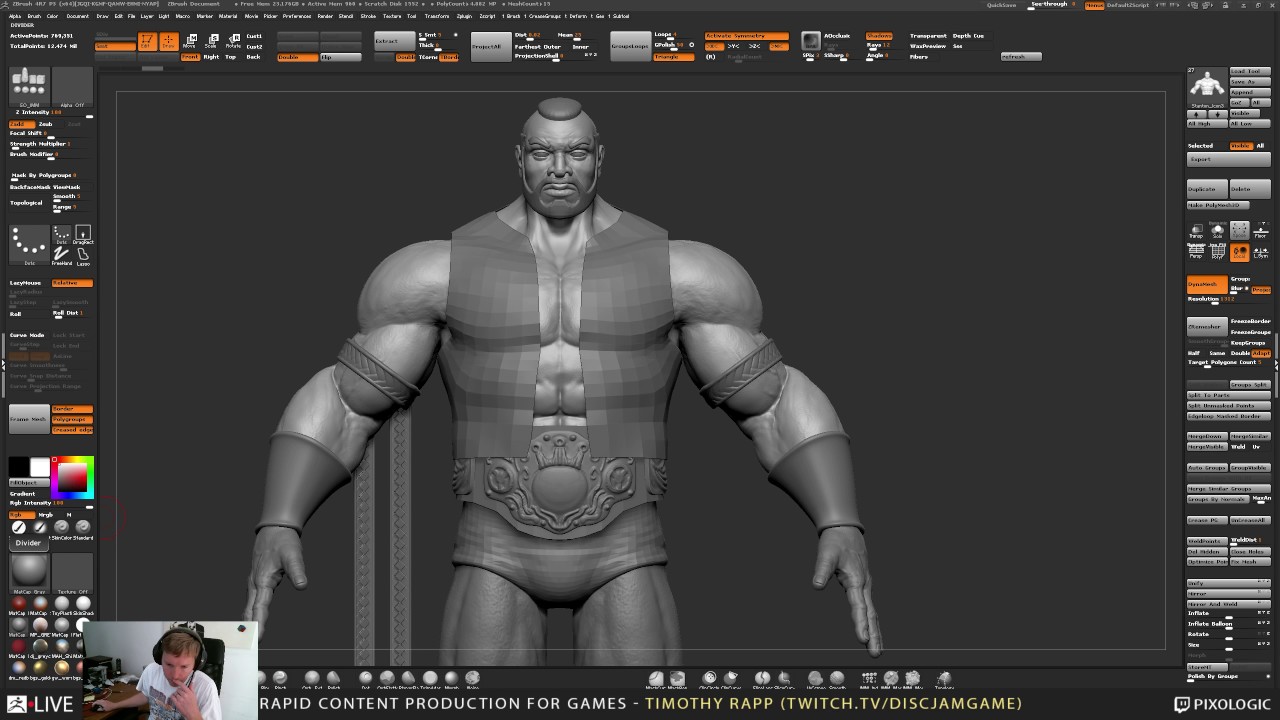This screenshot has width=1280, height=720.
Task: Activate Edit mode button
Action: tap(146, 41)
